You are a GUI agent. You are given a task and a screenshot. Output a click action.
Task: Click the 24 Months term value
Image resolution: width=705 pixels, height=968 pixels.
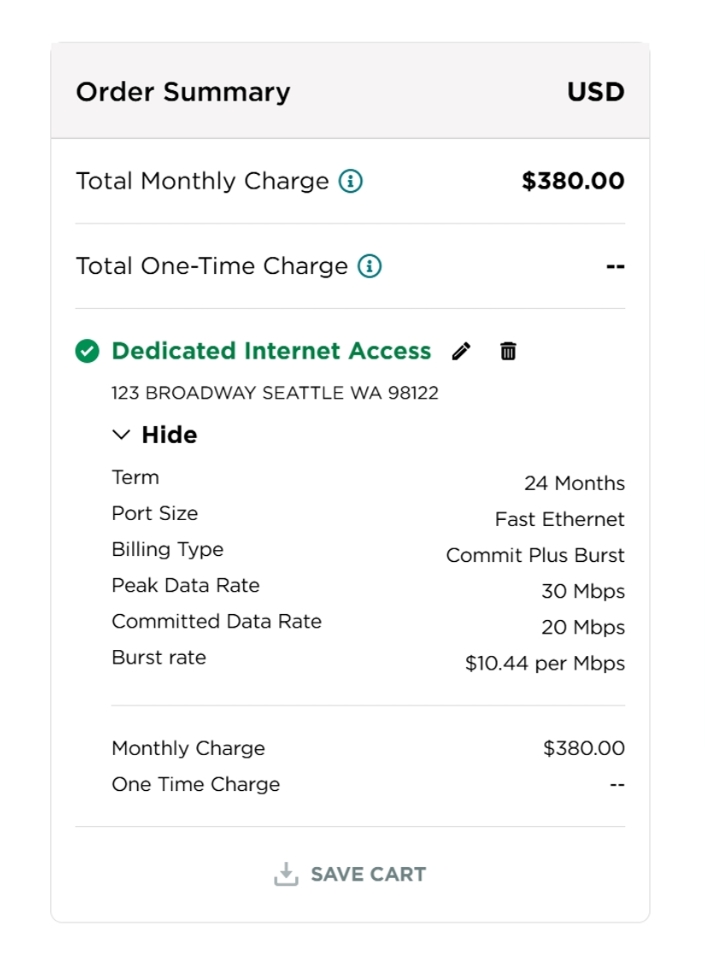point(574,484)
